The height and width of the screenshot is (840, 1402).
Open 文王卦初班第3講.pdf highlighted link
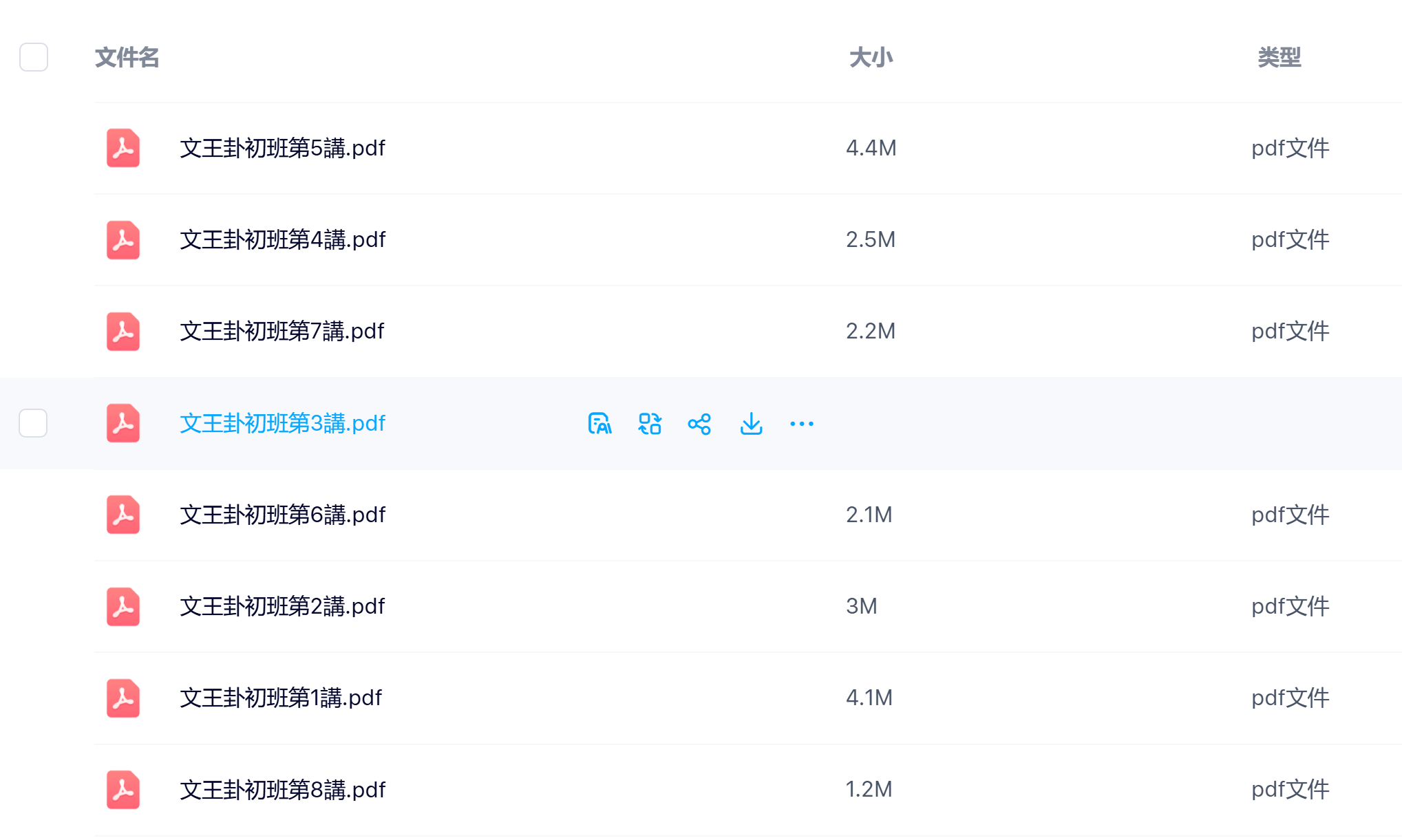point(282,423)
